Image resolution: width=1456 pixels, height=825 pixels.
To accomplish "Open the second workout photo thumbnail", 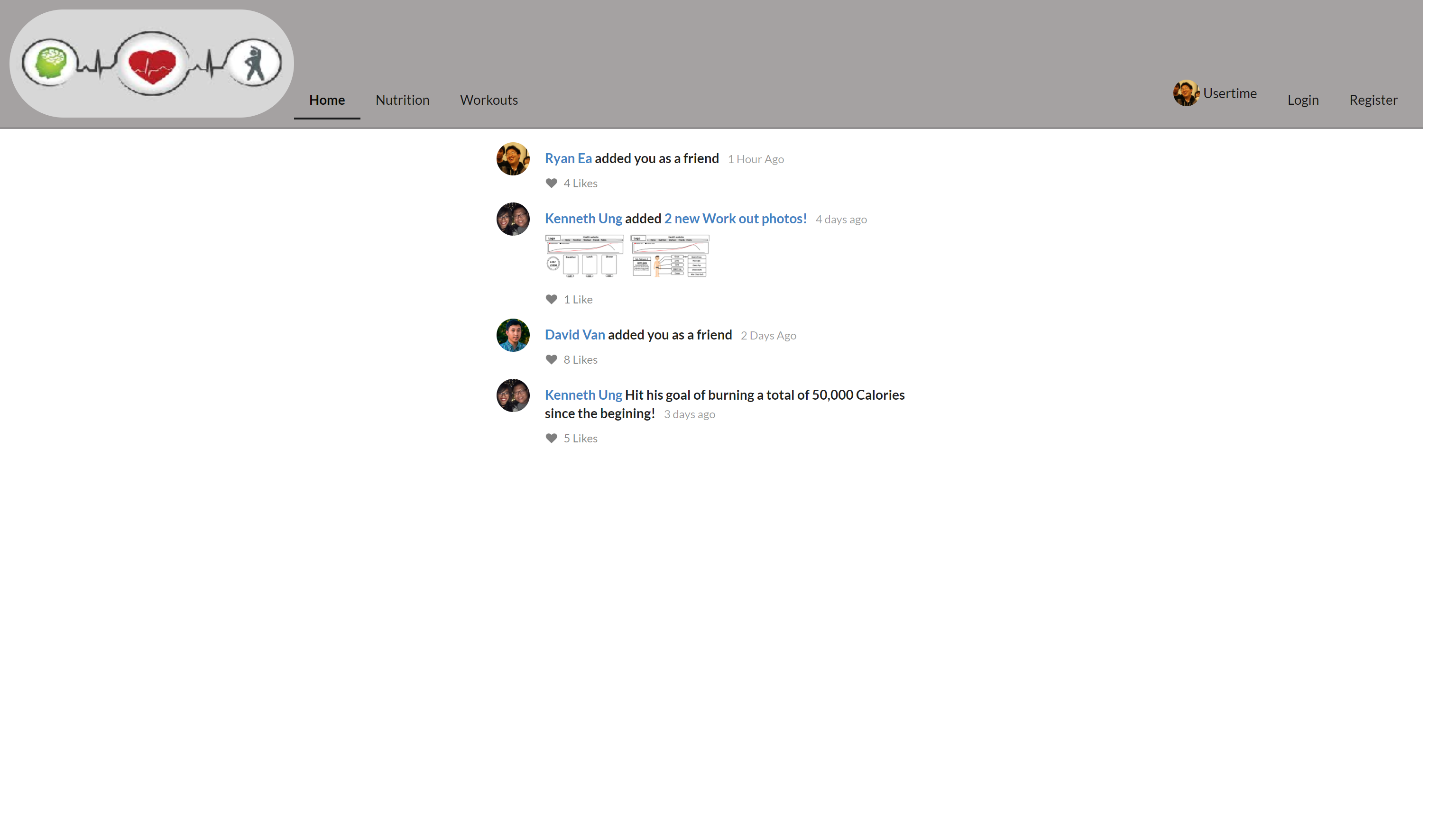I will pos(670,256).
